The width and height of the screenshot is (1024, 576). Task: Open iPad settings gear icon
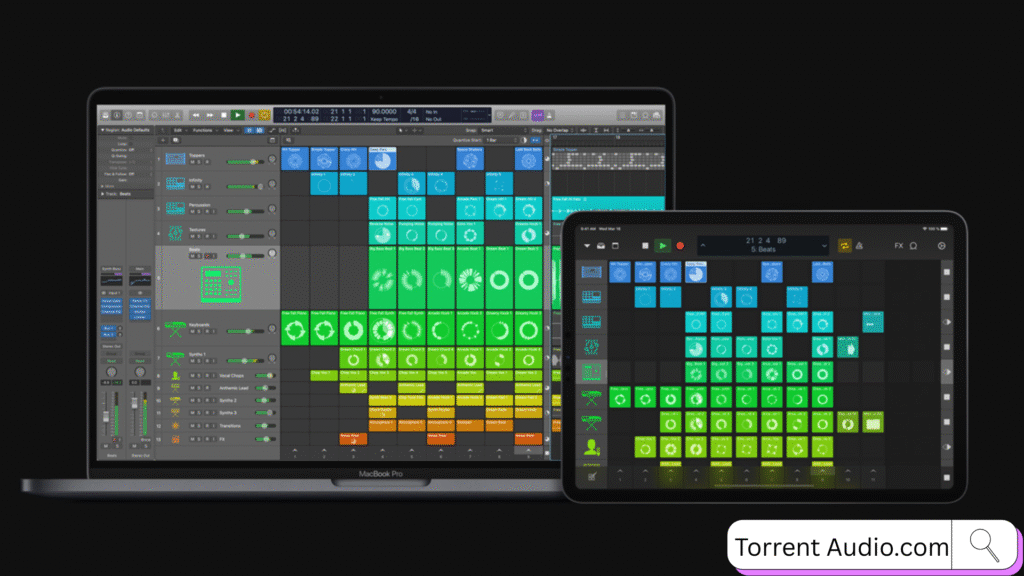coord(940,245)
